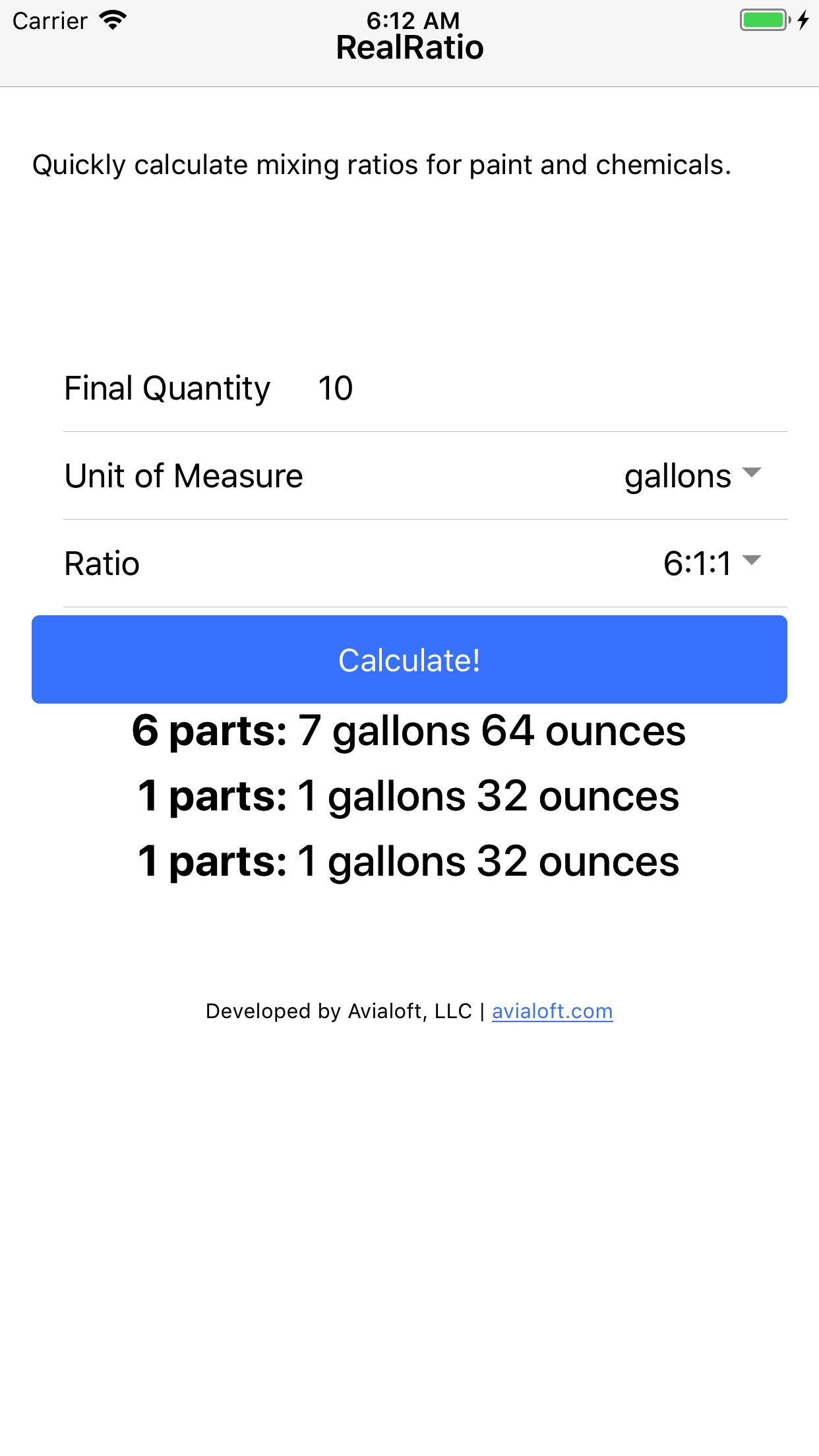
Task: Tap the battery indicator icon
Action: click(765, 20)
